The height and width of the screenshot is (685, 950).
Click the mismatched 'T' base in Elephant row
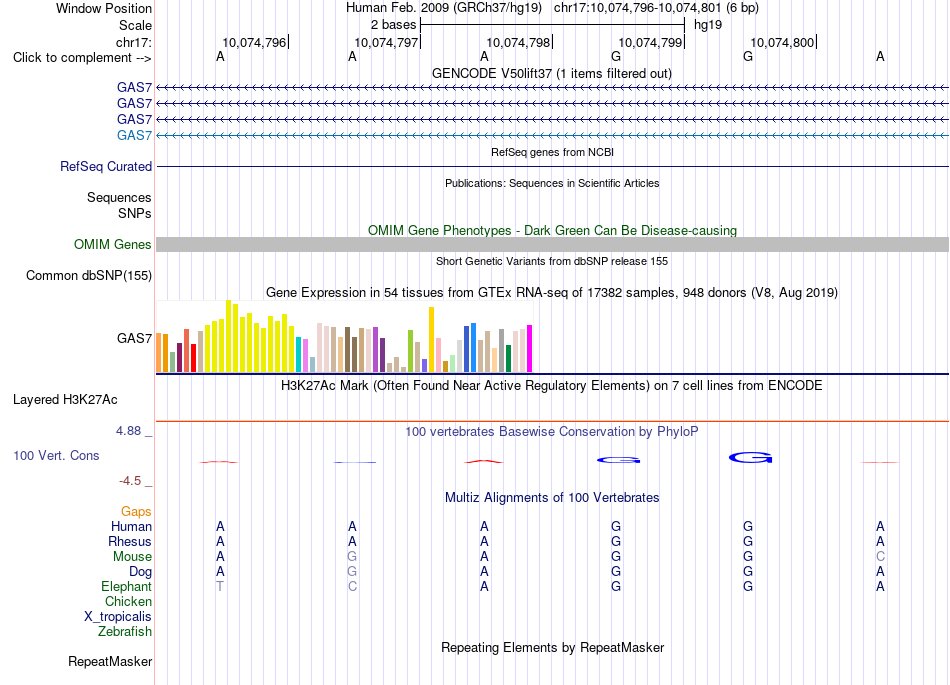220,586
